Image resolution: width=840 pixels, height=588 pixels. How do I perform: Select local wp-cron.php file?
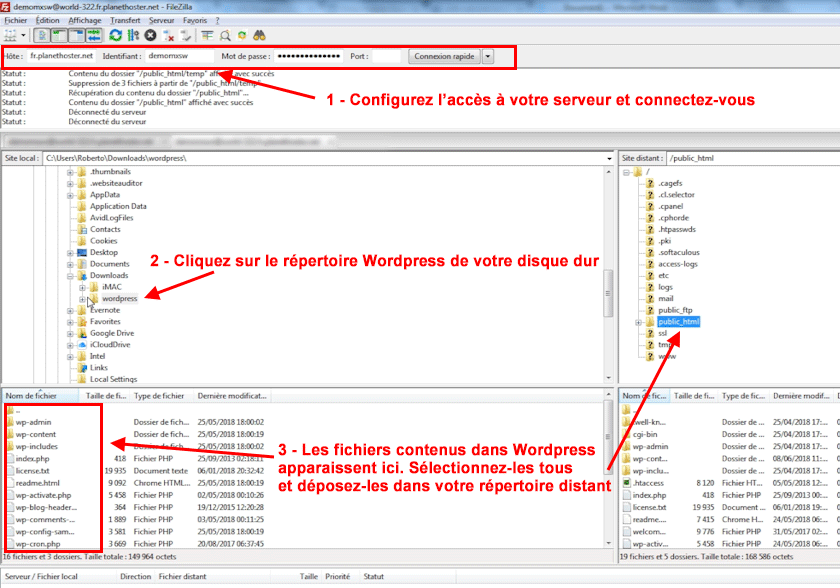(38, 544)
